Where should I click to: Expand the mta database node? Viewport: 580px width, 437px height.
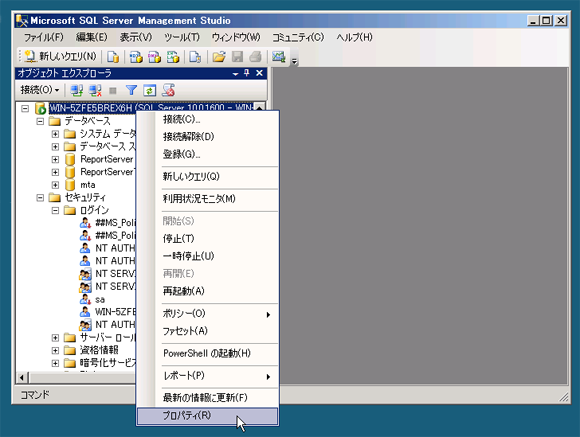coord(55,185)
